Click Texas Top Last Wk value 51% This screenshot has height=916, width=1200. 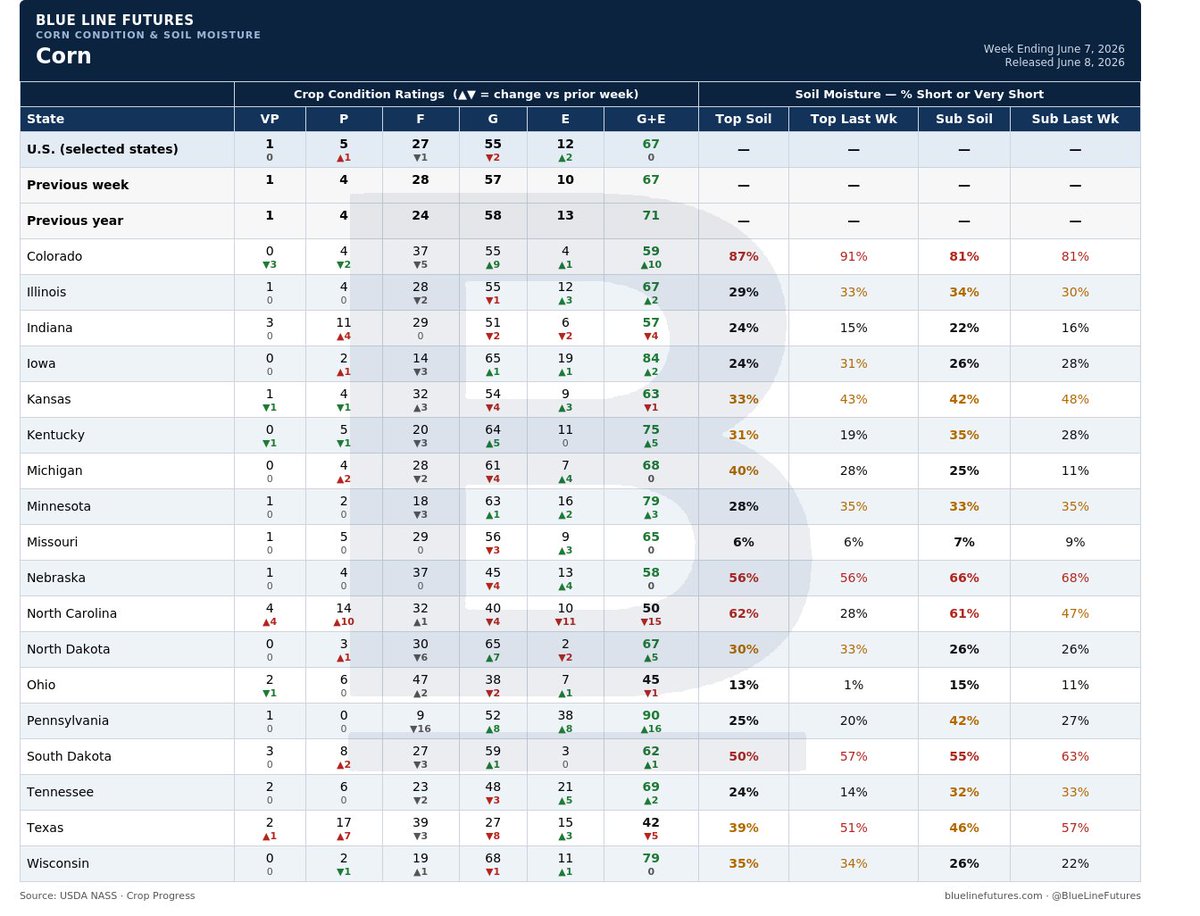pos(853,828)
